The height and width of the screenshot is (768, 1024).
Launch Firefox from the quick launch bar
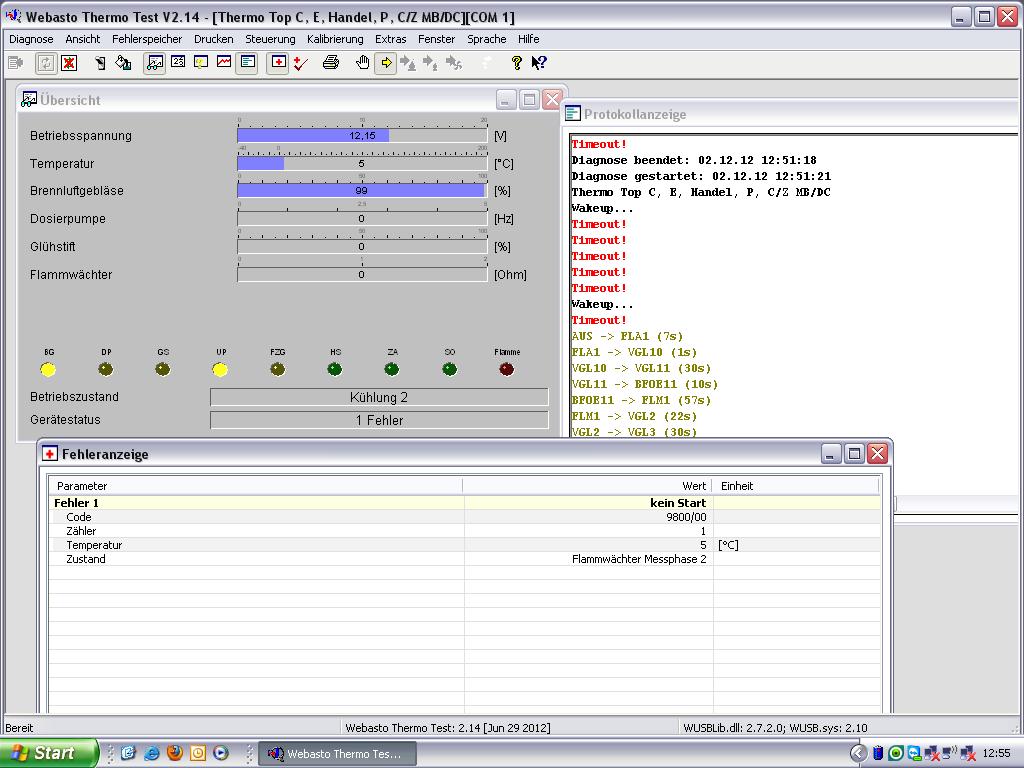174,753
